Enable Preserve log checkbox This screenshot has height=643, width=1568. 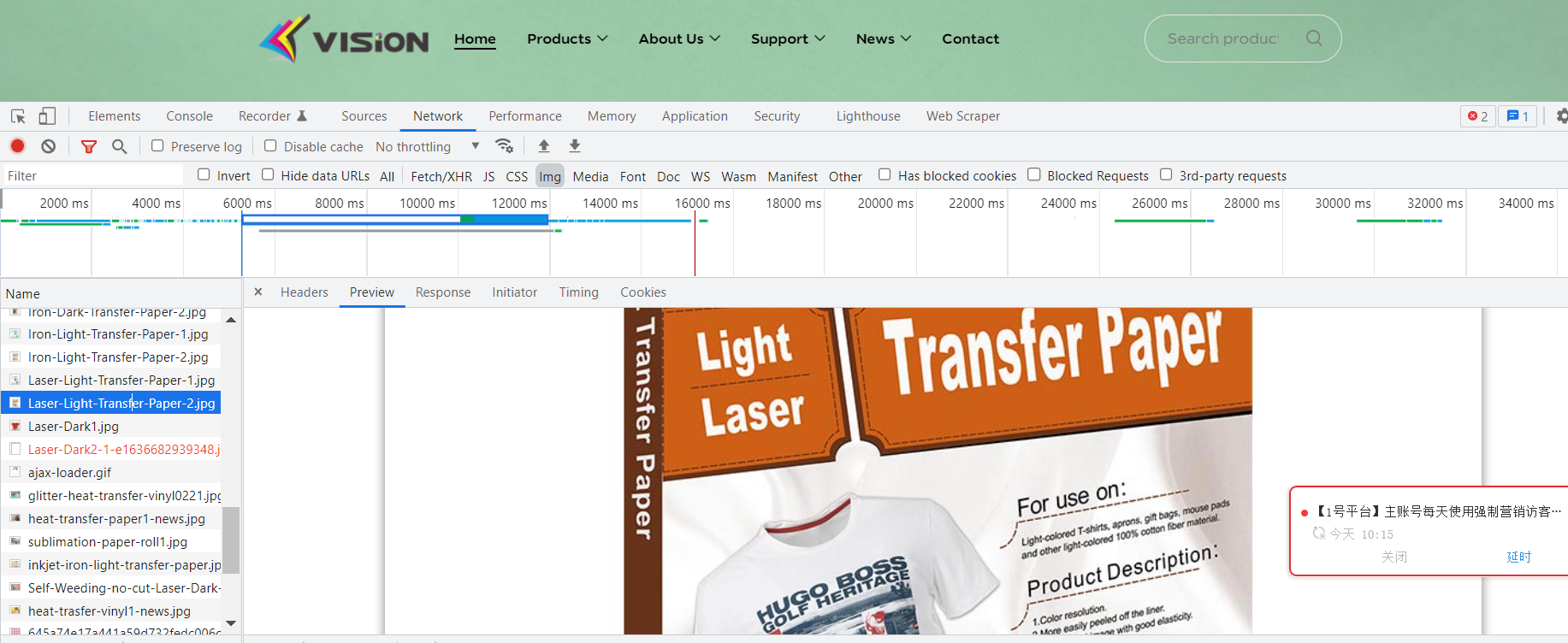(157, 146)
